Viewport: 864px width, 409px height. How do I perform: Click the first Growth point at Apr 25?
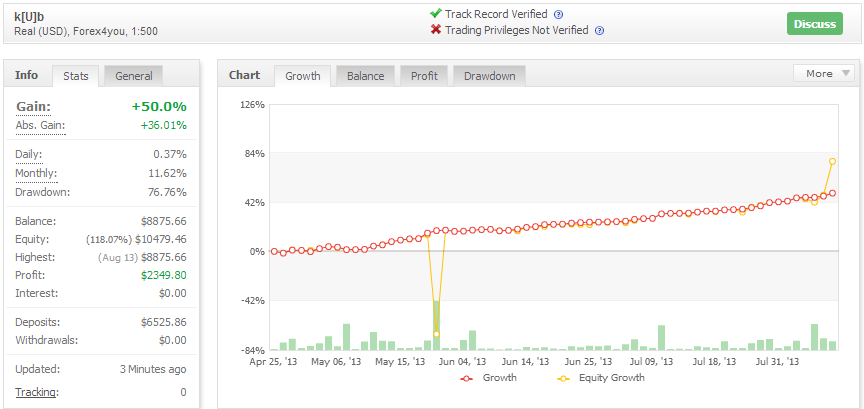(x=274, y=251)
